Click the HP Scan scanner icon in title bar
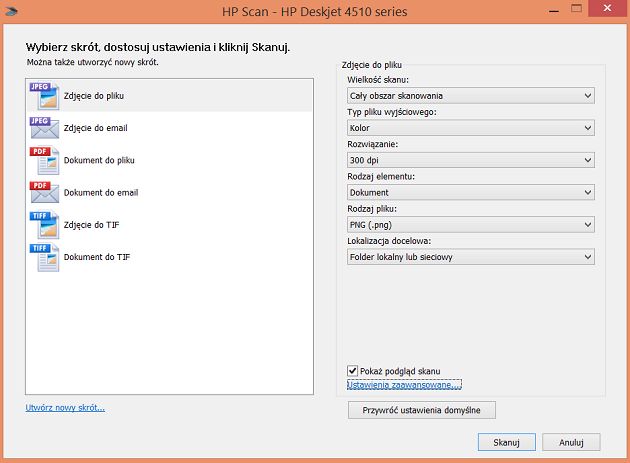 [x=11, y=11]
